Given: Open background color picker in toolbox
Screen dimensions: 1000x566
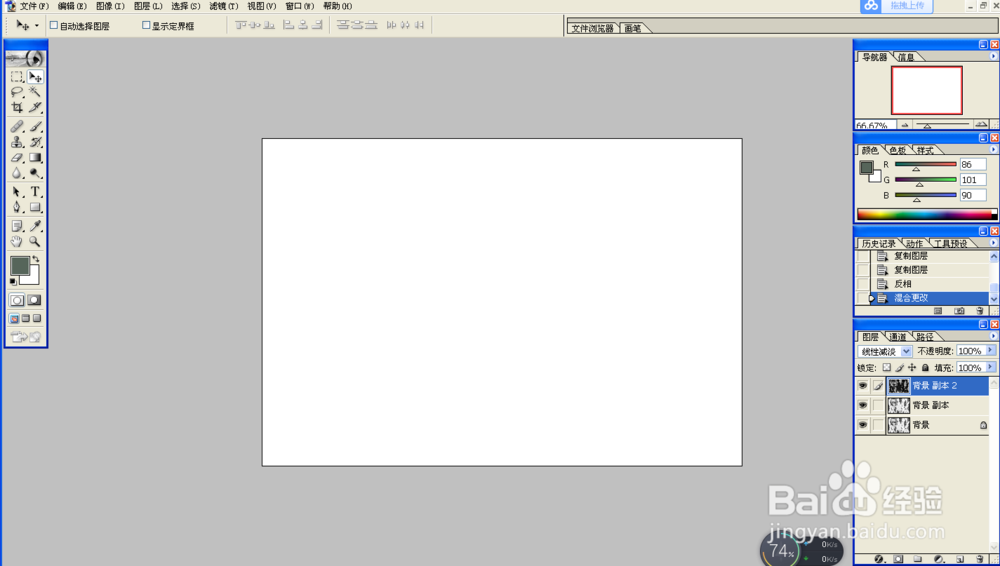Looking at the screenshot, I should [x=33, y=279].
